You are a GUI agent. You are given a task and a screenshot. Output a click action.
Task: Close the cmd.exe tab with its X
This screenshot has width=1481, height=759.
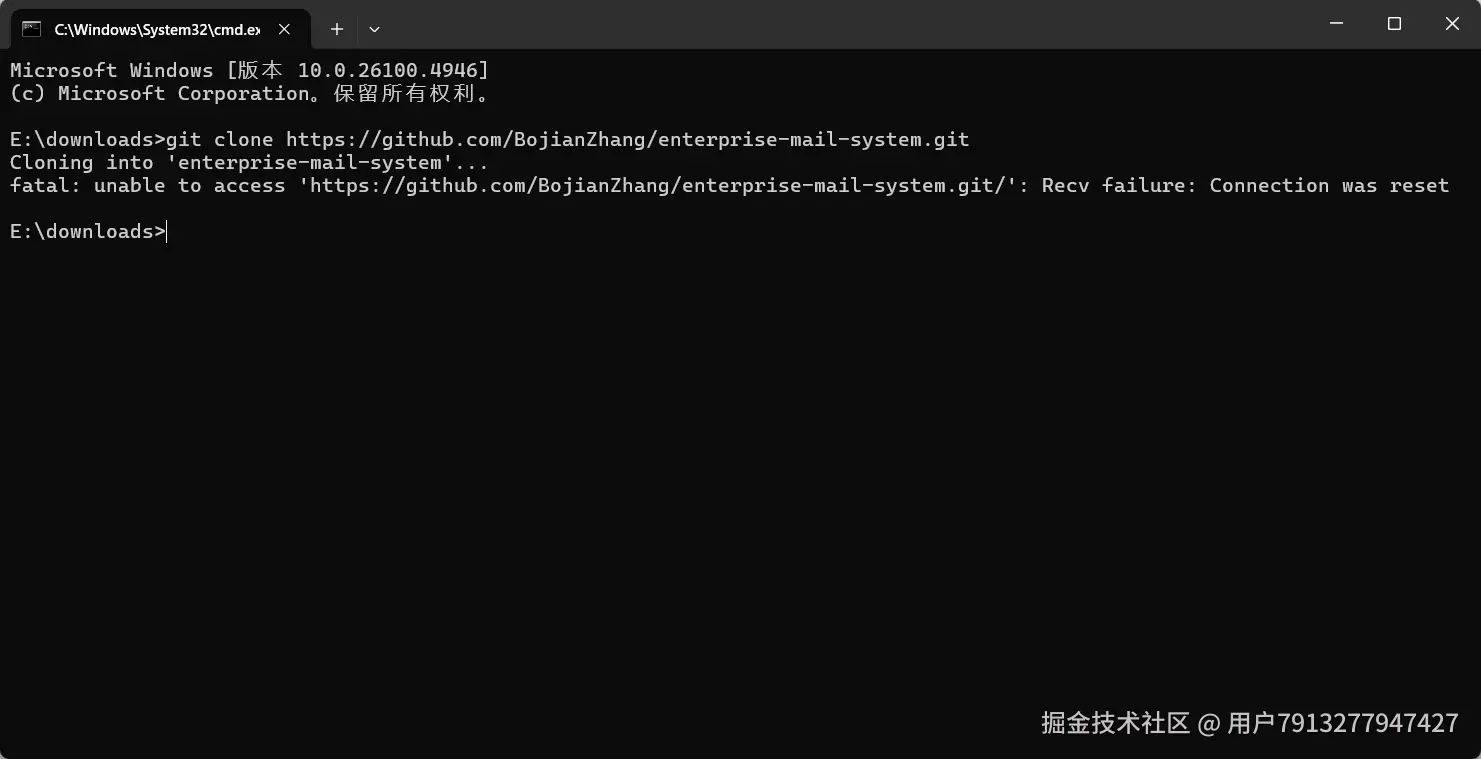(x=284, y=29)
